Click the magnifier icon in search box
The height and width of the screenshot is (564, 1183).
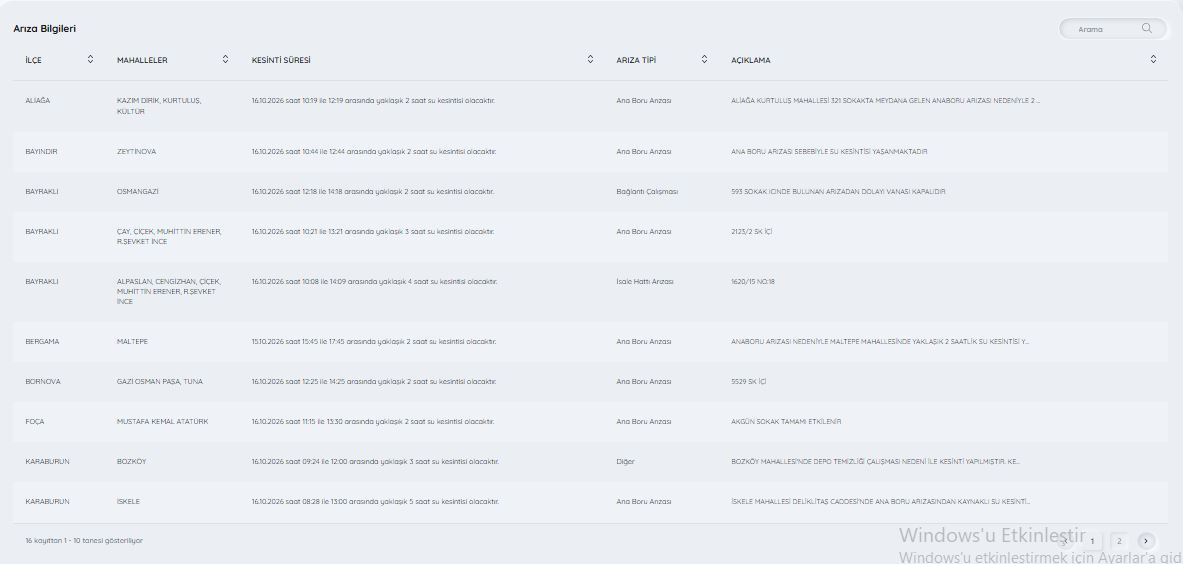coord(1147,29)
